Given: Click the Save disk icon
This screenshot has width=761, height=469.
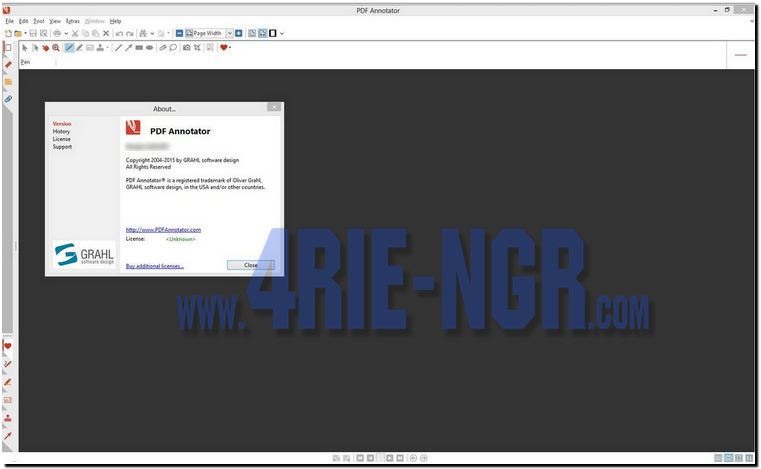Looking at the screenshot, I should point(33,34).
